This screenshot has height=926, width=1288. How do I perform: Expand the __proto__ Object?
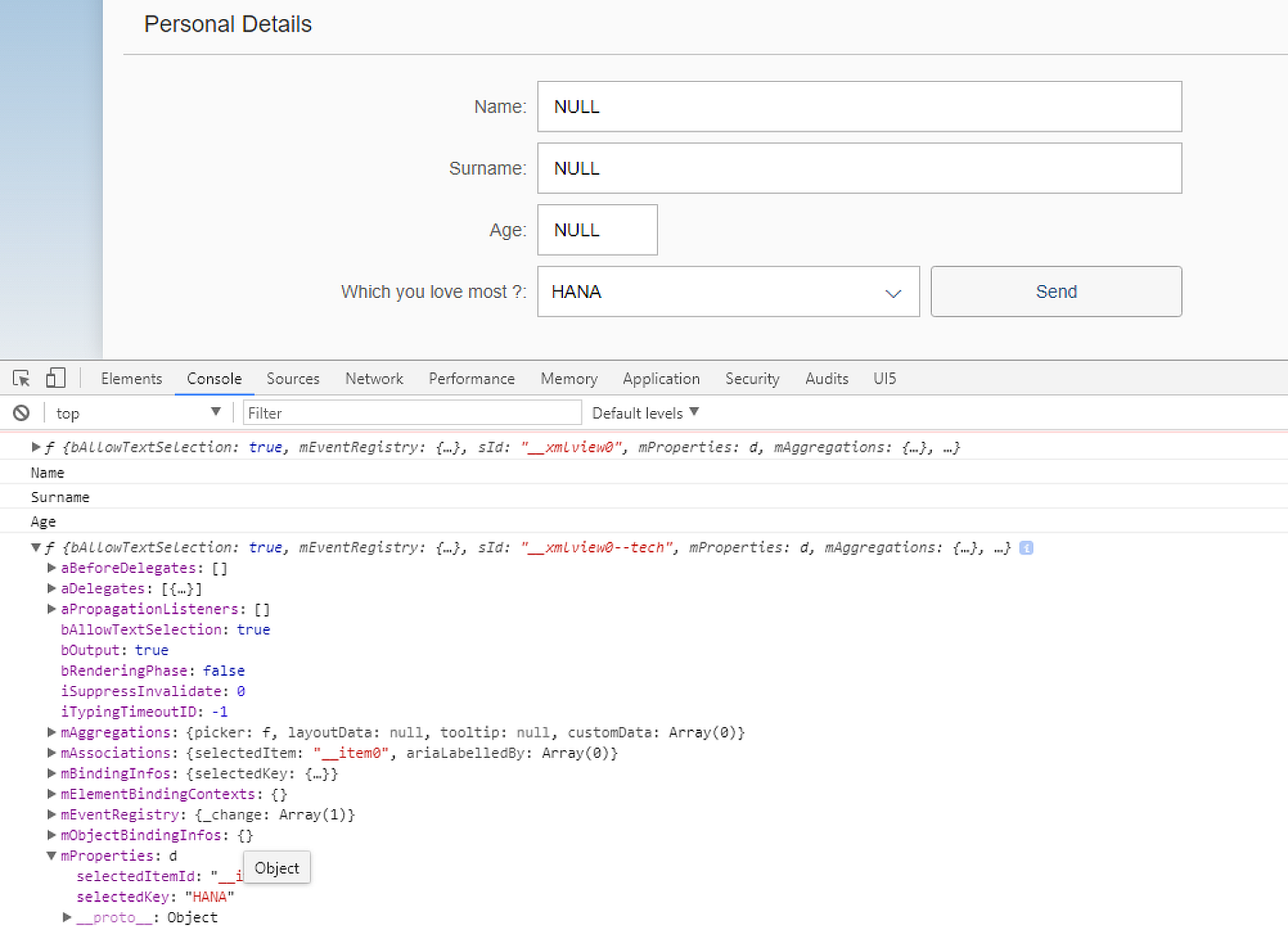[x=65, y=917]
